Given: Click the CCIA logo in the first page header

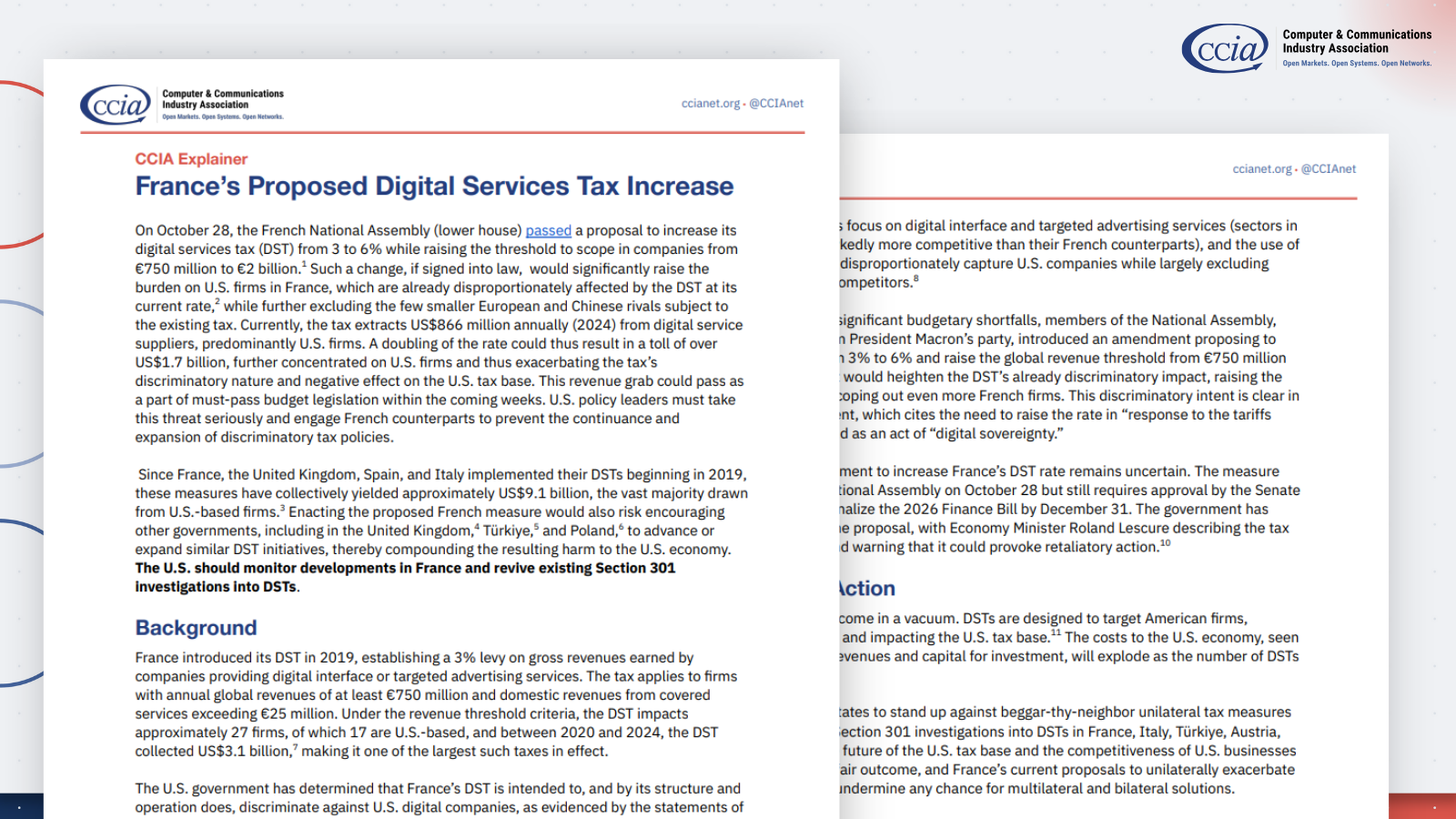Looking at the screenshot, I should pos(116,106).
